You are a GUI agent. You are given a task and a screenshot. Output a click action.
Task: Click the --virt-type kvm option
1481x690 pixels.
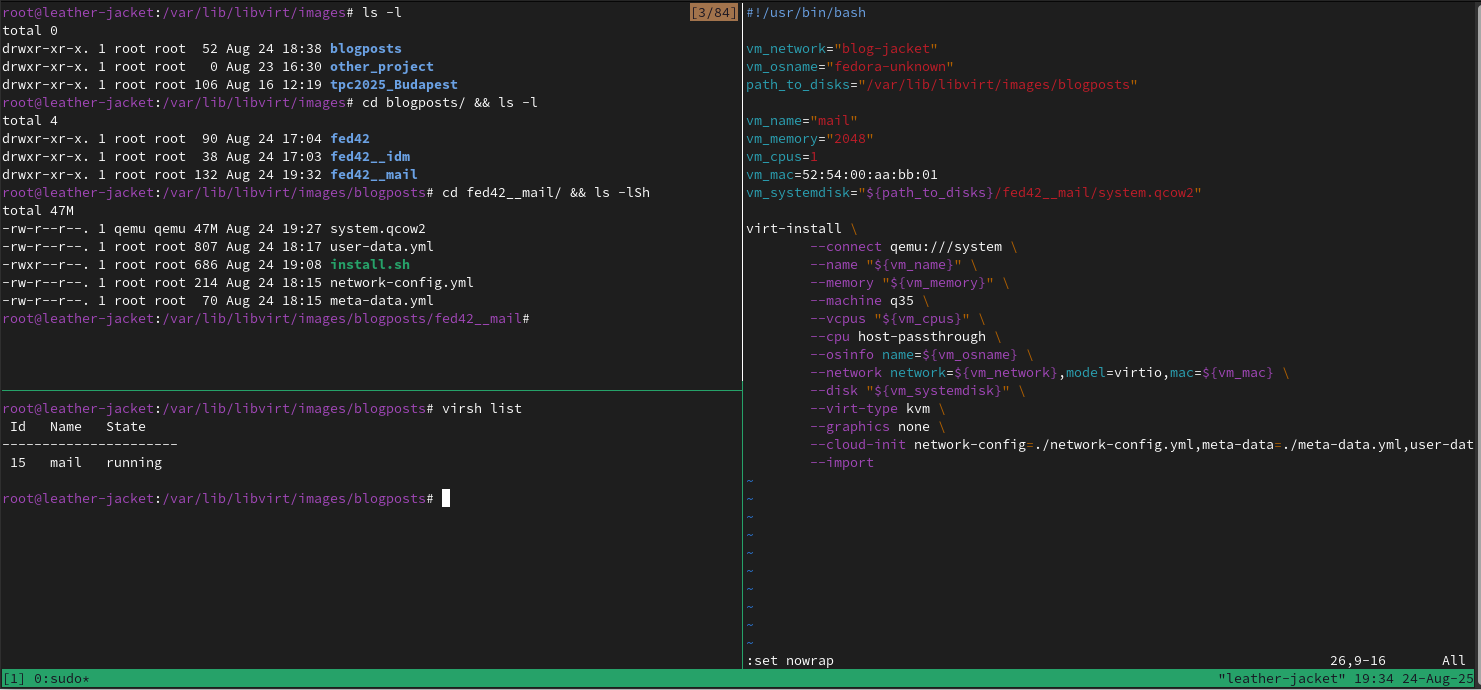tap(878, 408)
